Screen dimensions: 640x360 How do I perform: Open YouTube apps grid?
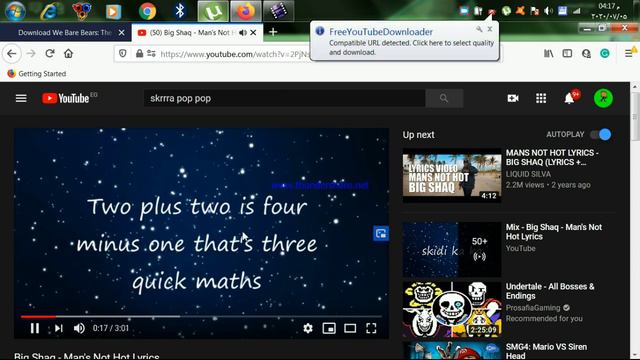[x=541, y=98]
